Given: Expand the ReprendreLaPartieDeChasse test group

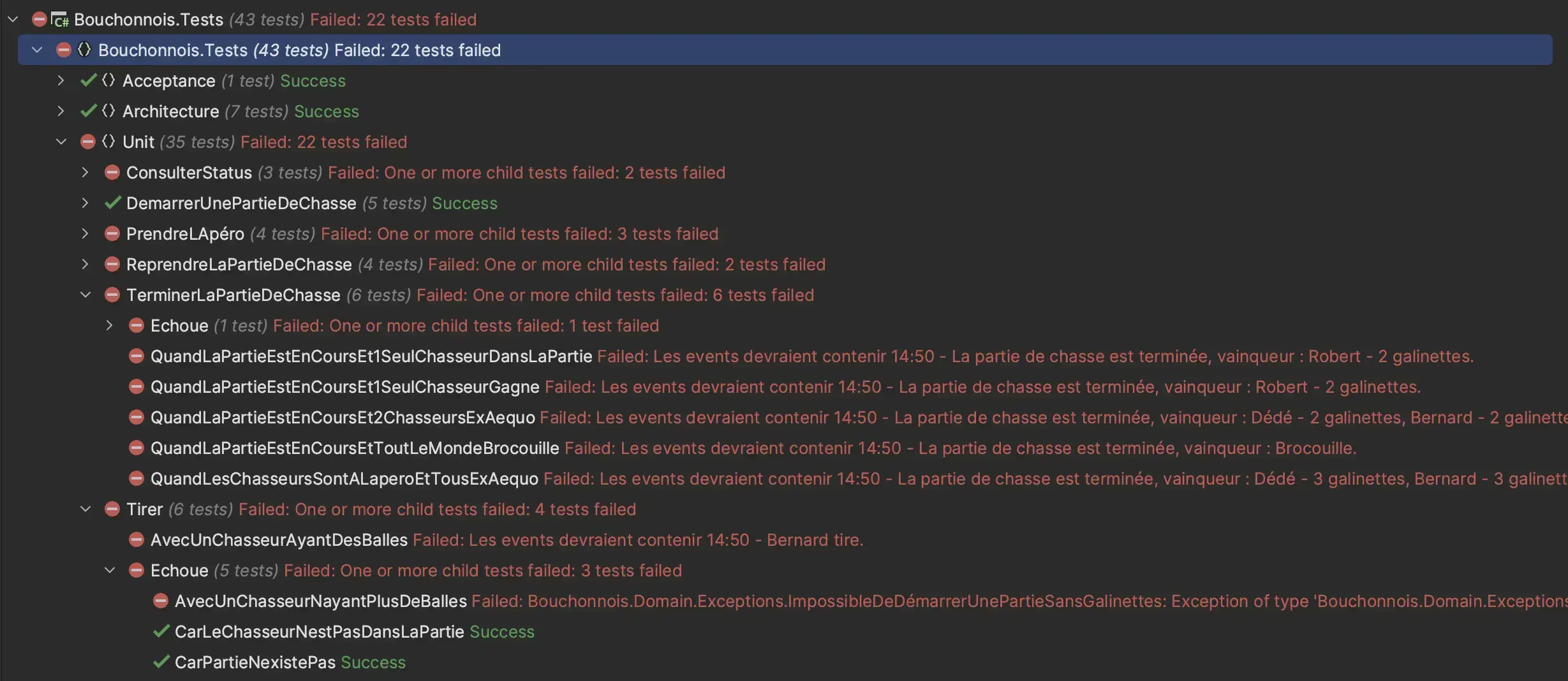Looking at the screenshot, I should (85, 264).
